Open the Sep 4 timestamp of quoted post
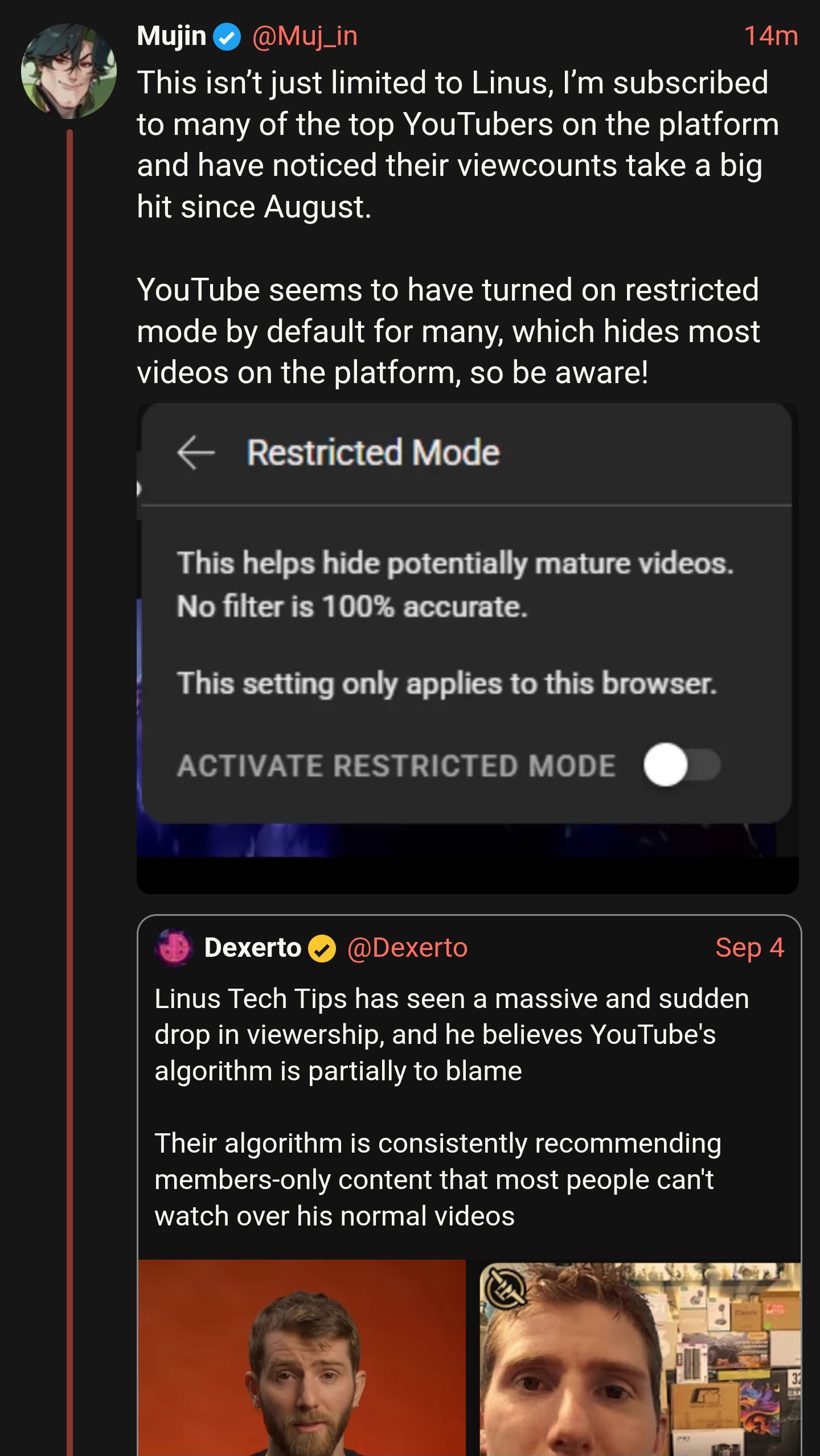The width and height of the screenshot is (820, 1456). (x=749, y=948)
